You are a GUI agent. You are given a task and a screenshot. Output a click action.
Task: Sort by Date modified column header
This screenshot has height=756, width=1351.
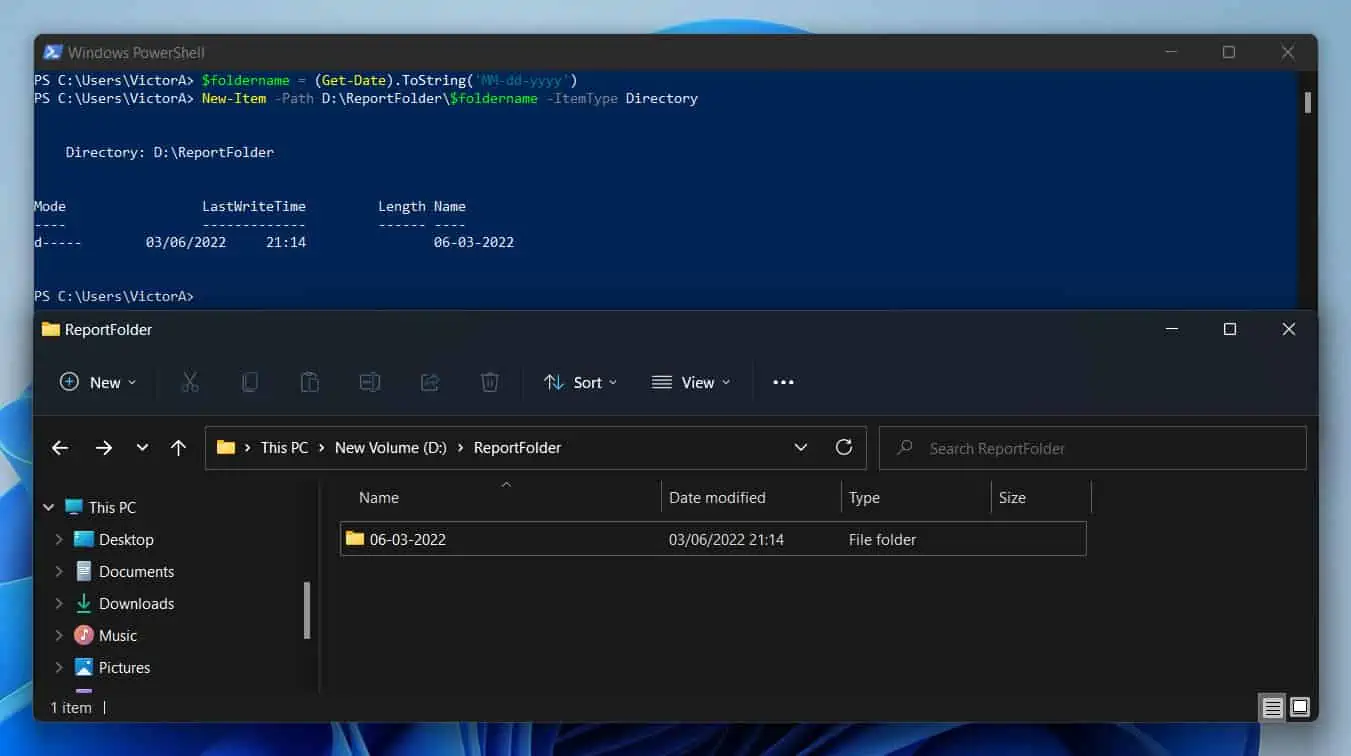pos(717,498)
